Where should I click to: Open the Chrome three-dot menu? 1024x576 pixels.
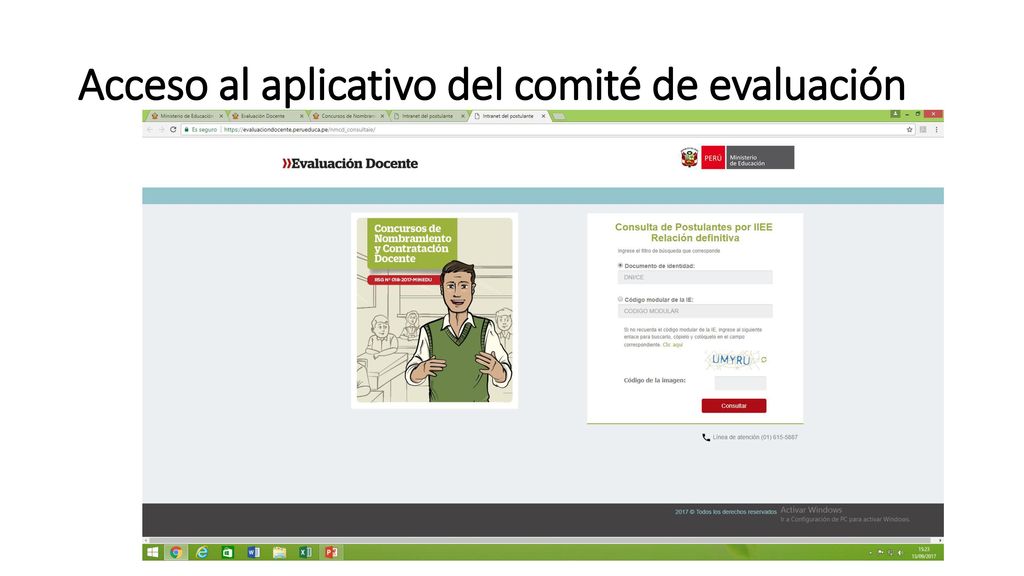tap(936, 129)
